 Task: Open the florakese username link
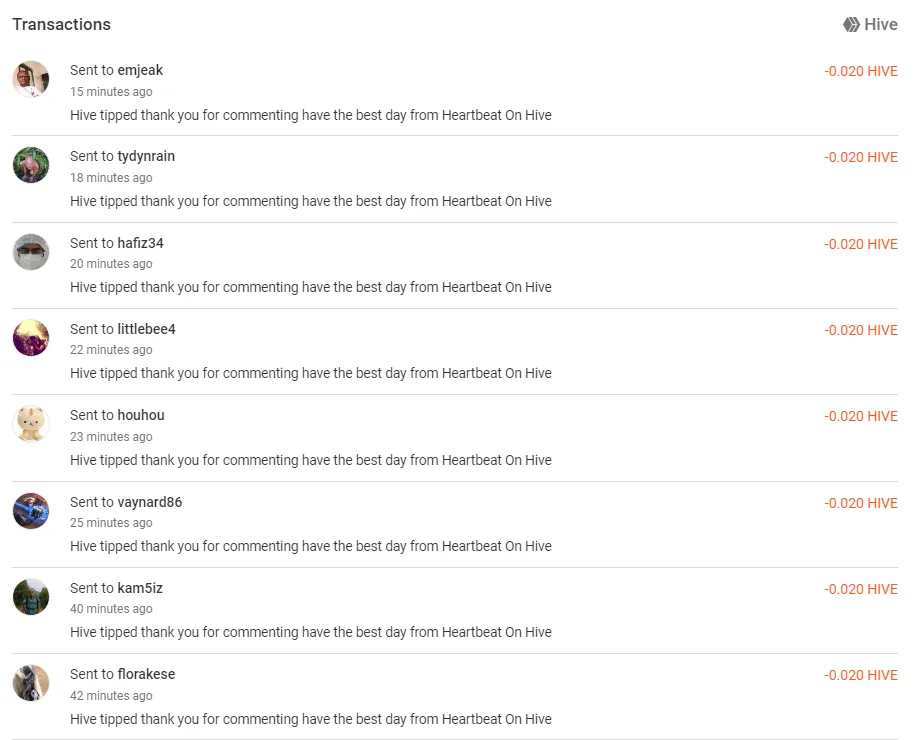click(146, 674)
